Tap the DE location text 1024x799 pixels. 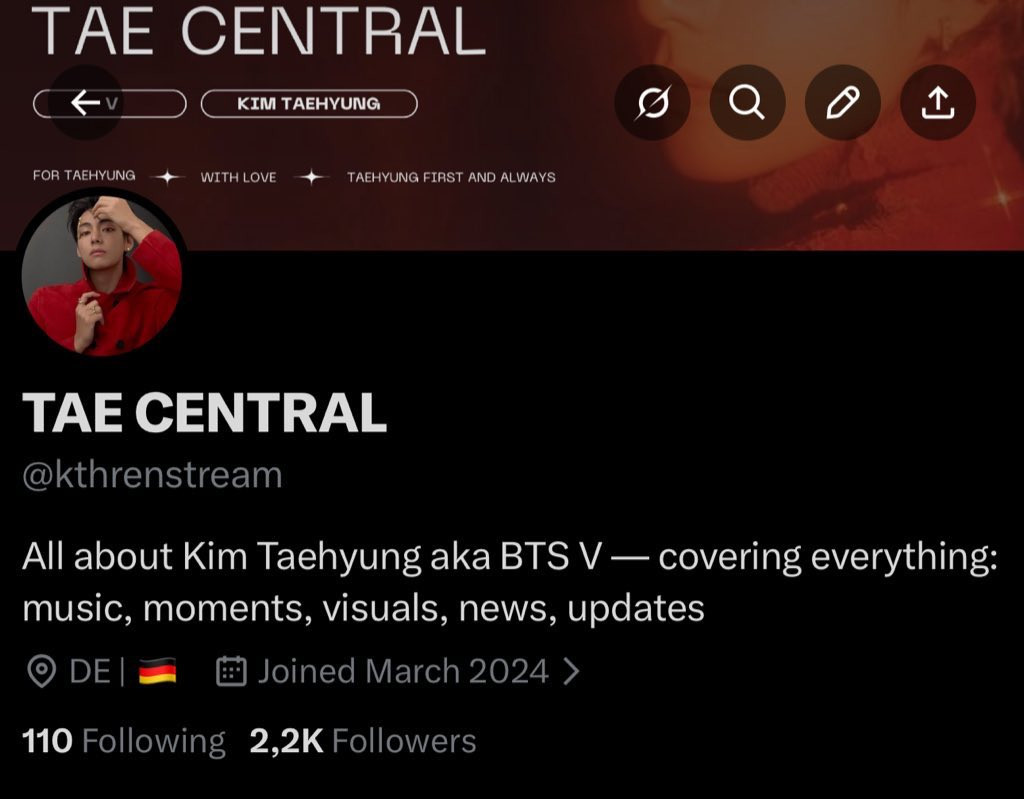point(90,672)
